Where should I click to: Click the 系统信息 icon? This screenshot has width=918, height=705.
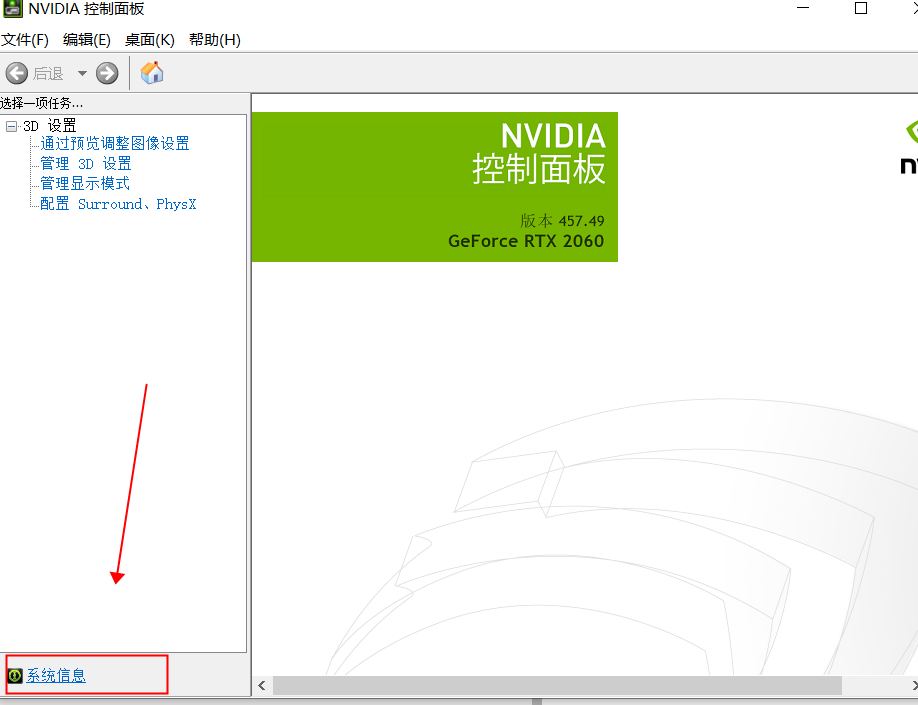pyautogui.click(x=15, y=675)
